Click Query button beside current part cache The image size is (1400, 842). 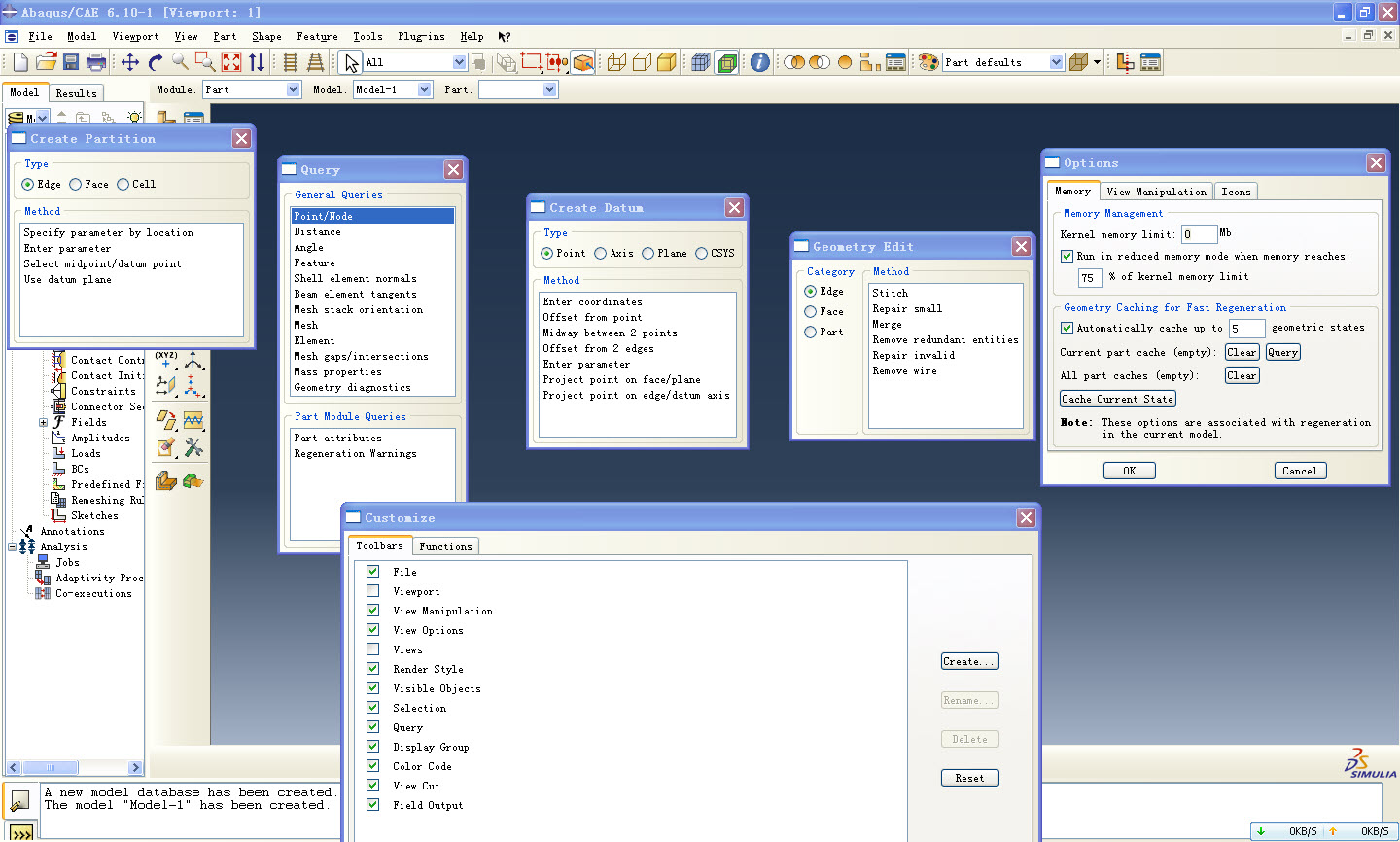tap(1282, 352)
